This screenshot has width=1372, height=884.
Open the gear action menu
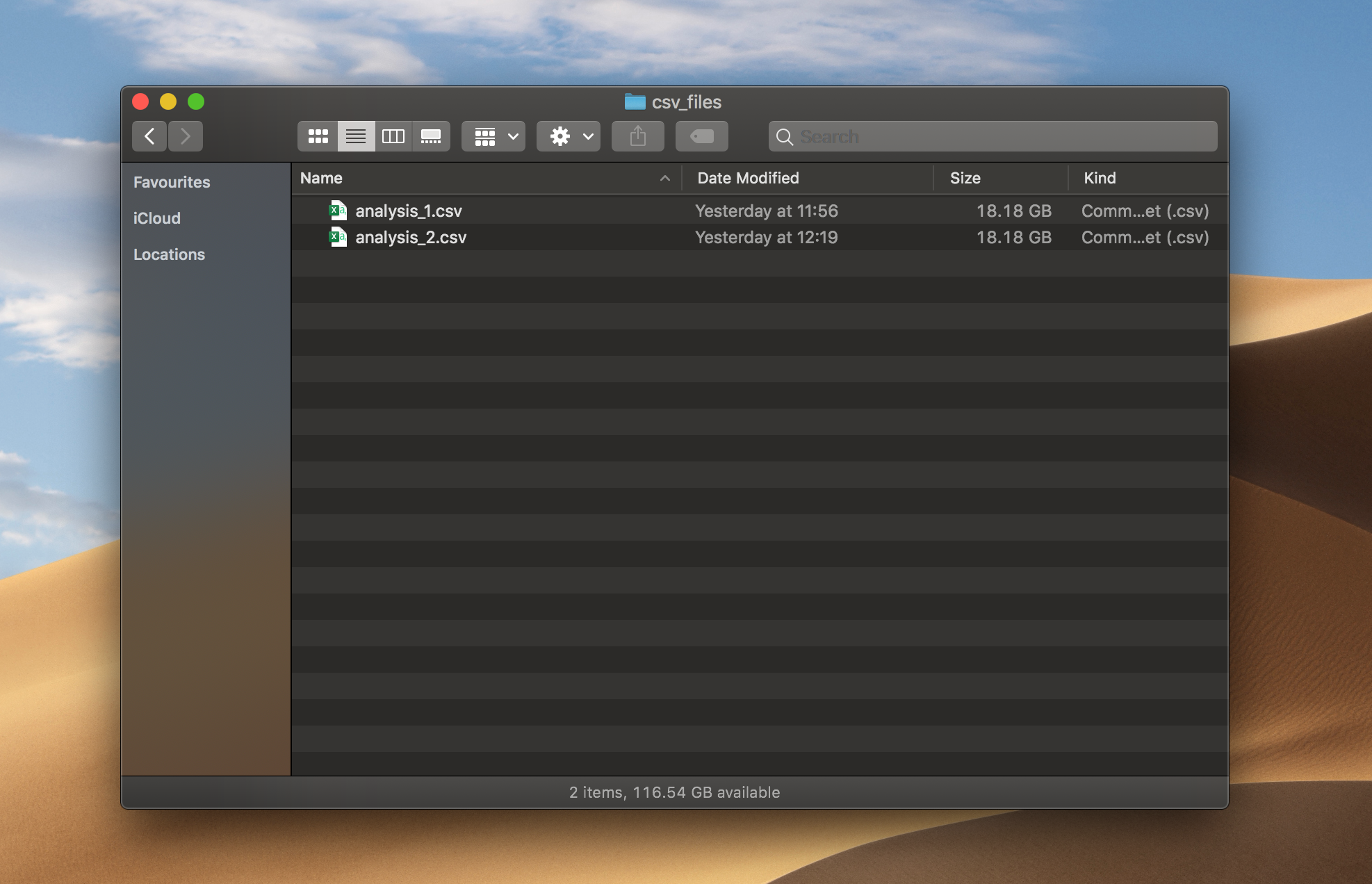click(569, 136)
